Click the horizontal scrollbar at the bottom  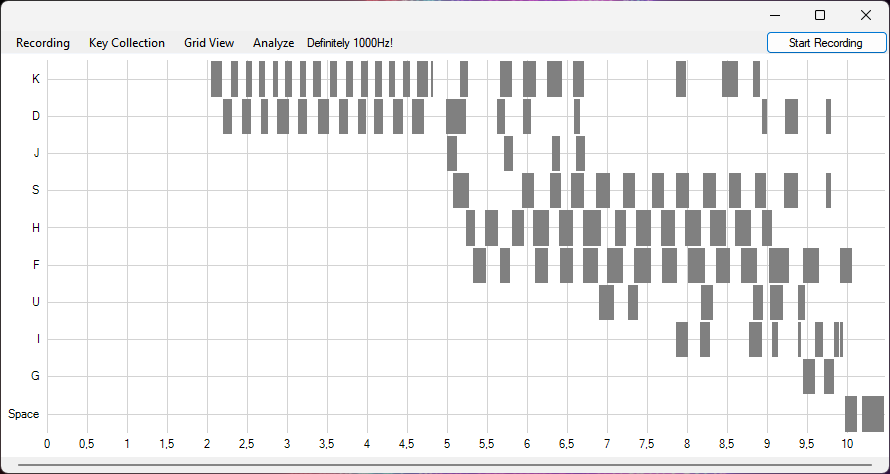coord(444,464)
